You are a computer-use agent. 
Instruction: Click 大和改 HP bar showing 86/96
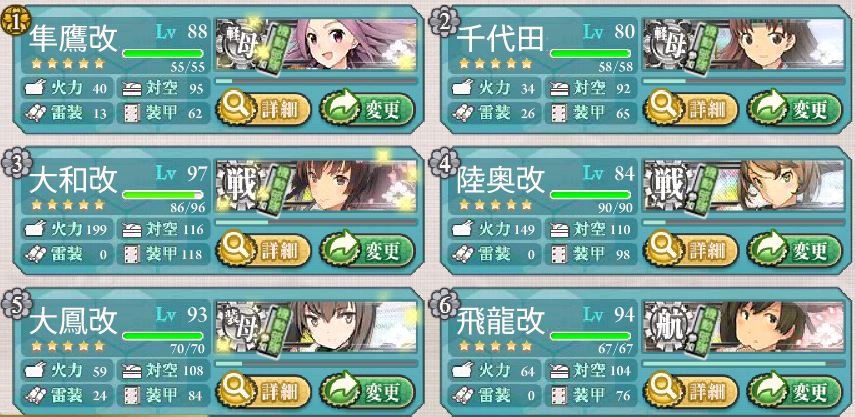coord(162,195)
